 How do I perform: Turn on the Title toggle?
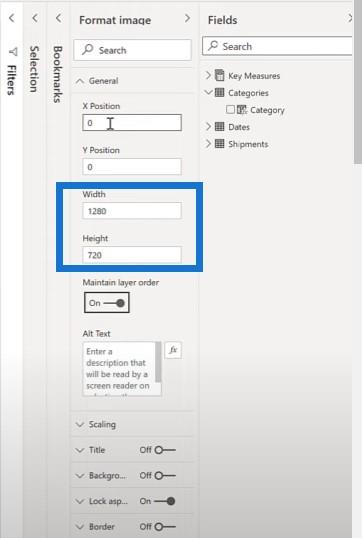pyautogui.click(x=165, y=450)
